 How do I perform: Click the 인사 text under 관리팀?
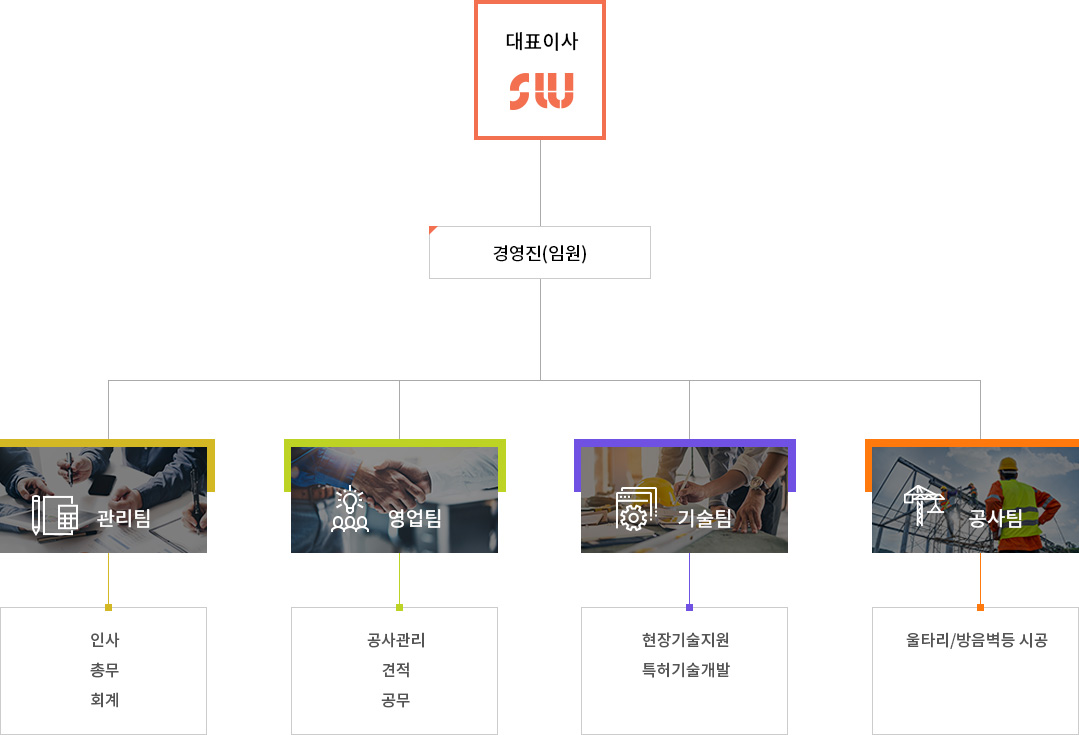tap(105, 640)
